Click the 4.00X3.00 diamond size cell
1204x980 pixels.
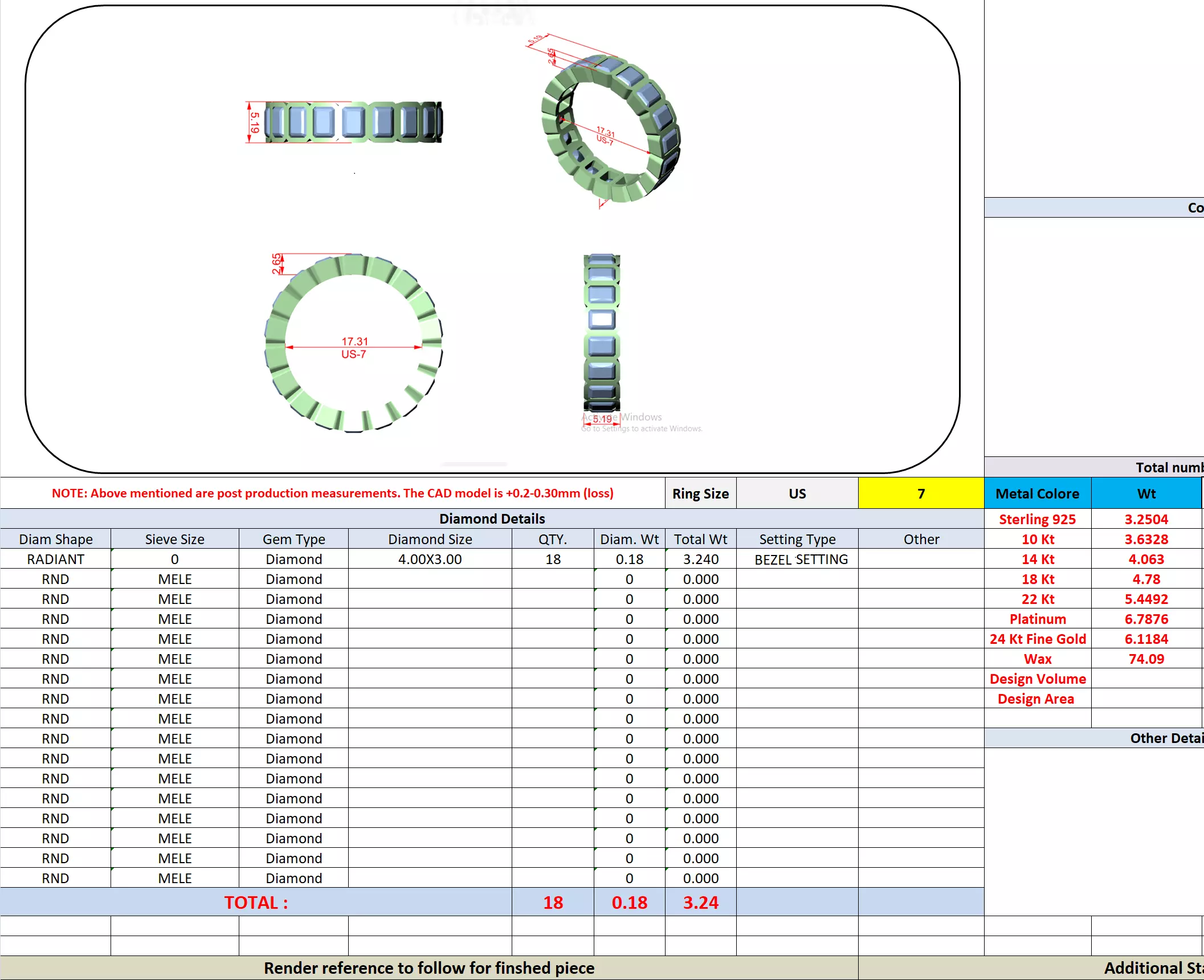coord(430,559)
